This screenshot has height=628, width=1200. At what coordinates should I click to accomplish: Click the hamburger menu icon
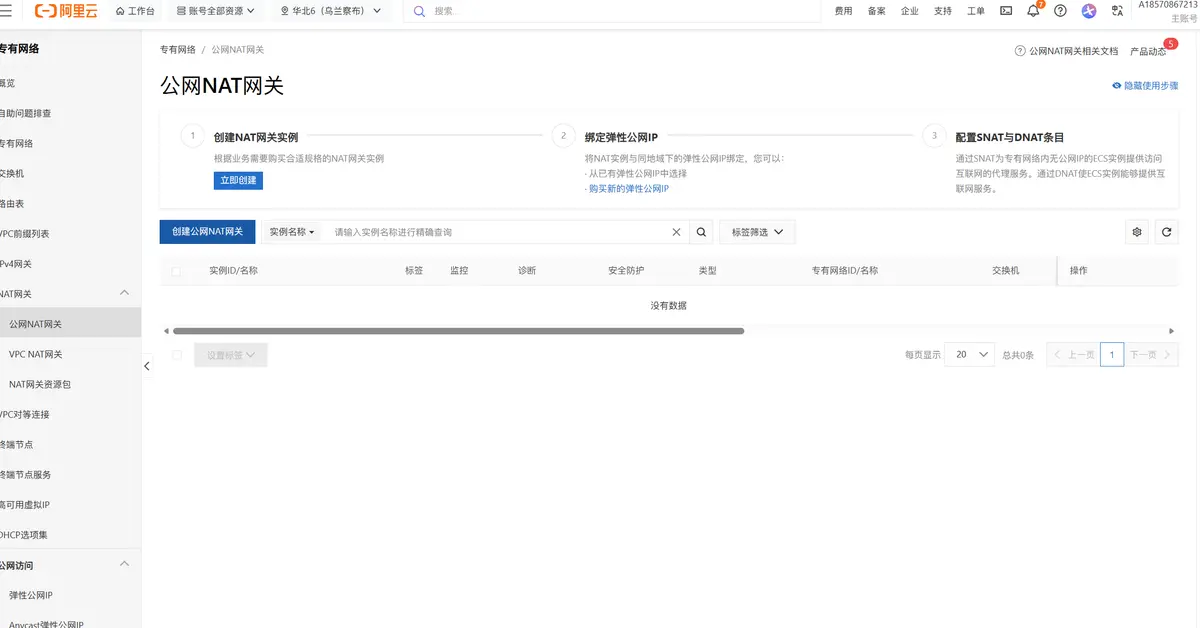point(7,11)
